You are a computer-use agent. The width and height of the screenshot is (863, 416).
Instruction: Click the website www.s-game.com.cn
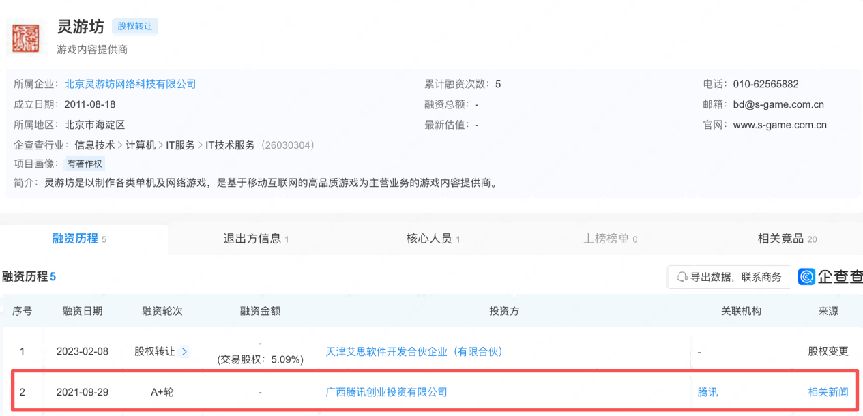tap(779, 125)
